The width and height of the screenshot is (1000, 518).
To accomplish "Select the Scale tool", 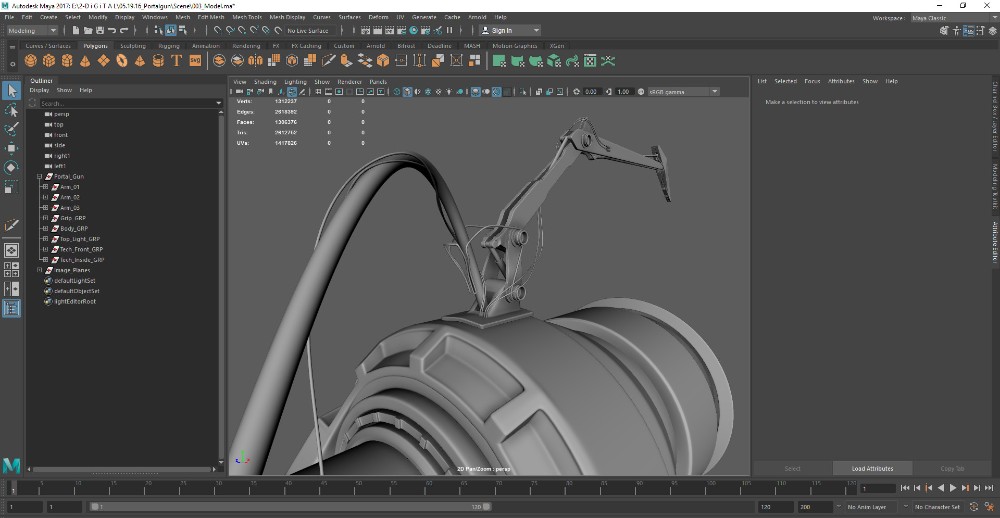I will tap(11, 187).
